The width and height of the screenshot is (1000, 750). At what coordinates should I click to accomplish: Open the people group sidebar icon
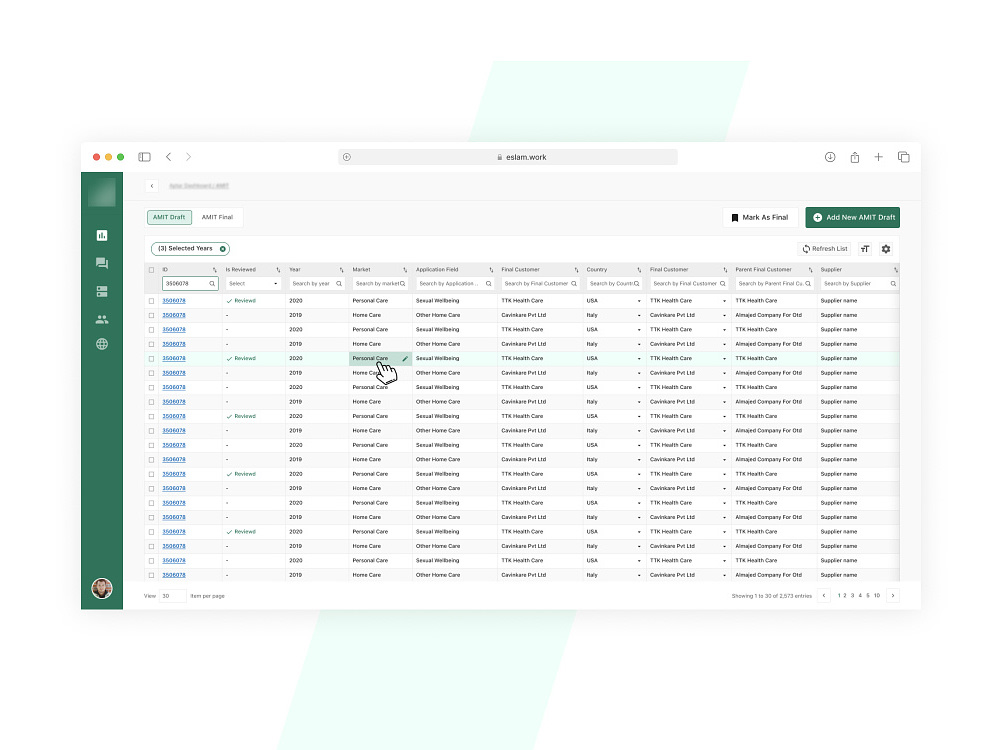tap(101, 319)
